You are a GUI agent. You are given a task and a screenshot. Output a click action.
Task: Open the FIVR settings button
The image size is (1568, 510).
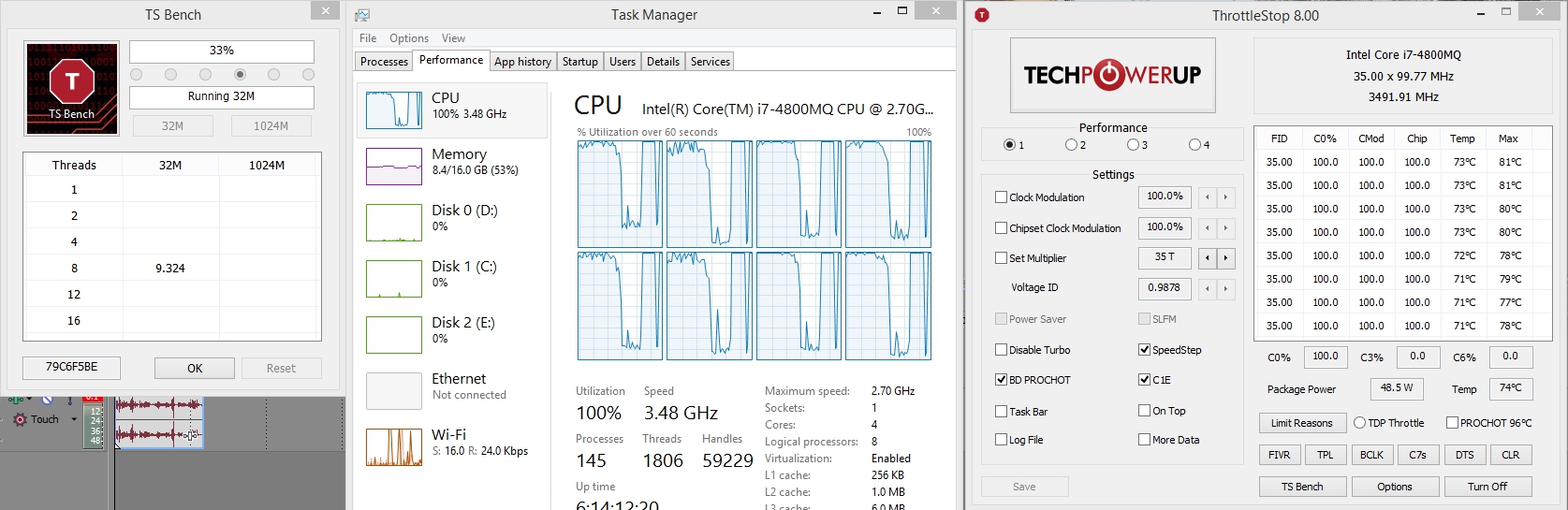pos(1279,455)
